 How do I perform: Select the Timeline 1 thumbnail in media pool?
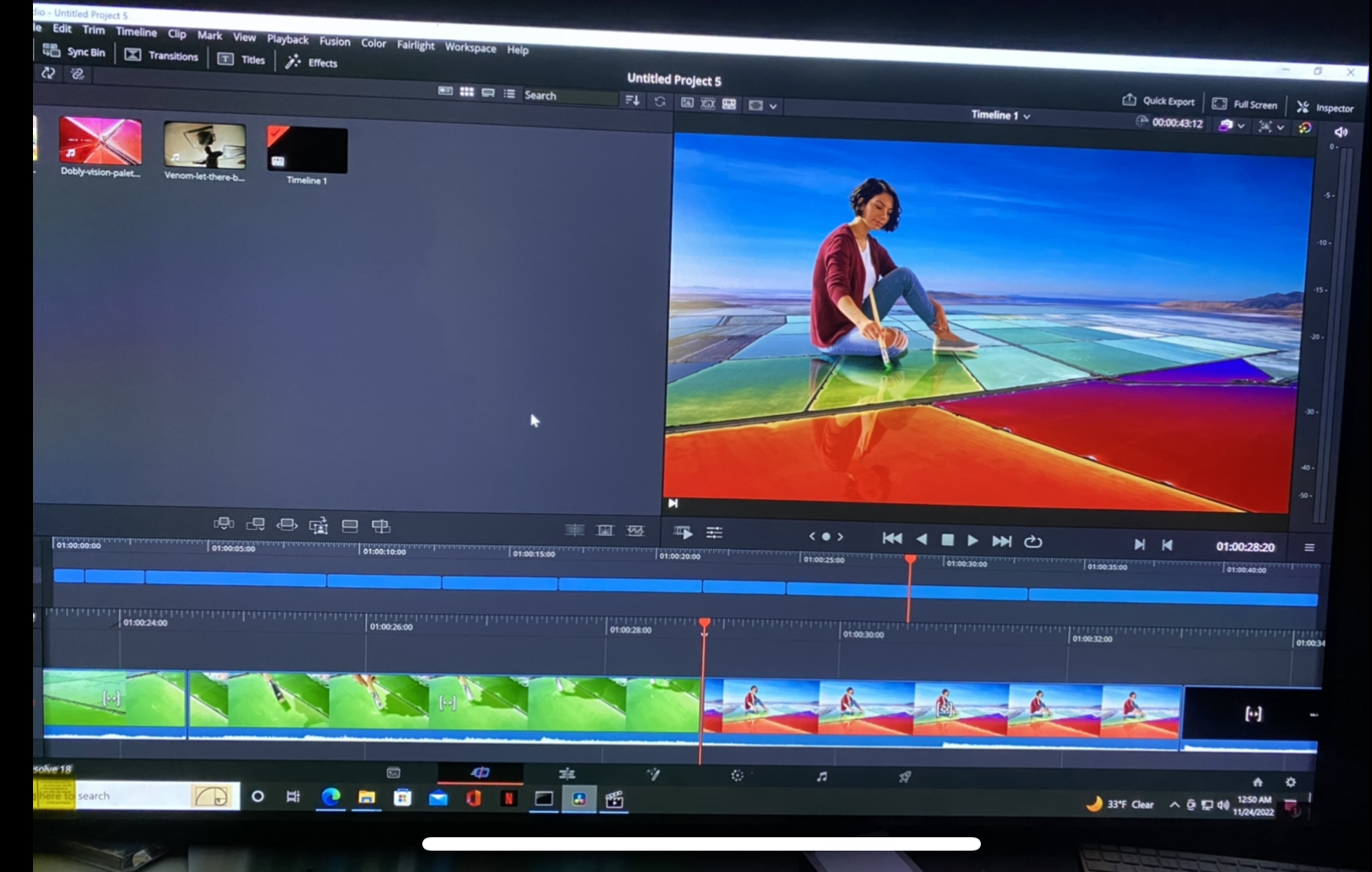click(307, 149)
